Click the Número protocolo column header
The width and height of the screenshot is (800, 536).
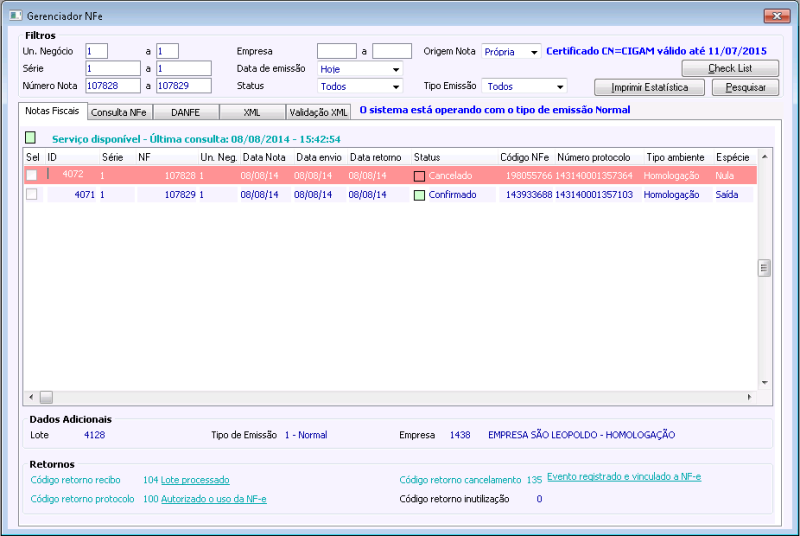594,157
